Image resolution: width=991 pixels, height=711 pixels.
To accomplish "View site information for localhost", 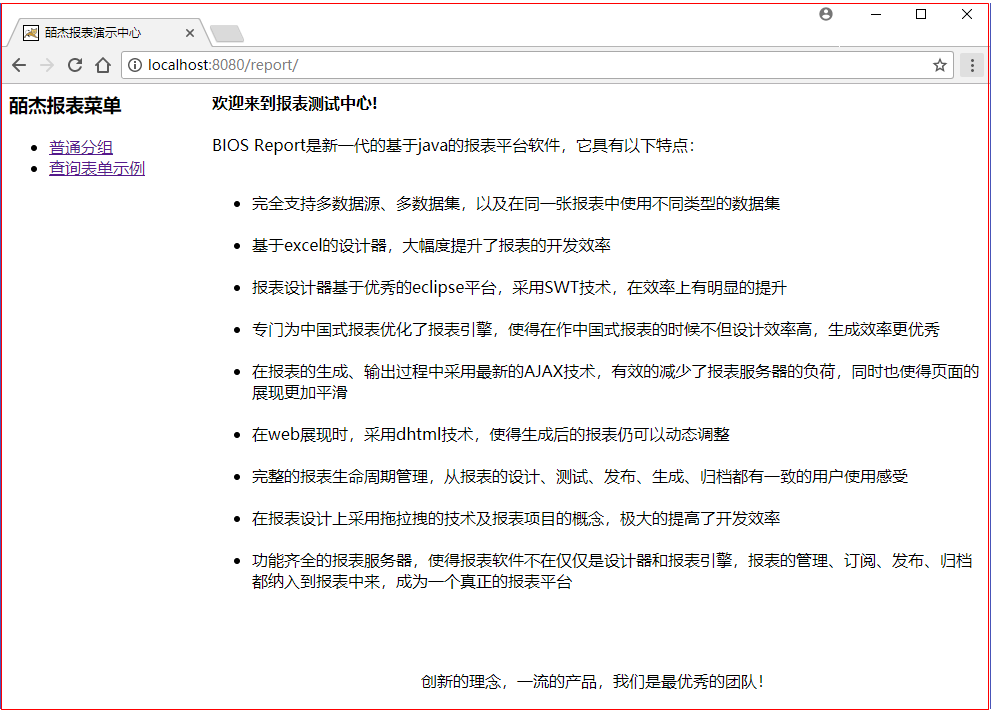I will point(135,65).
